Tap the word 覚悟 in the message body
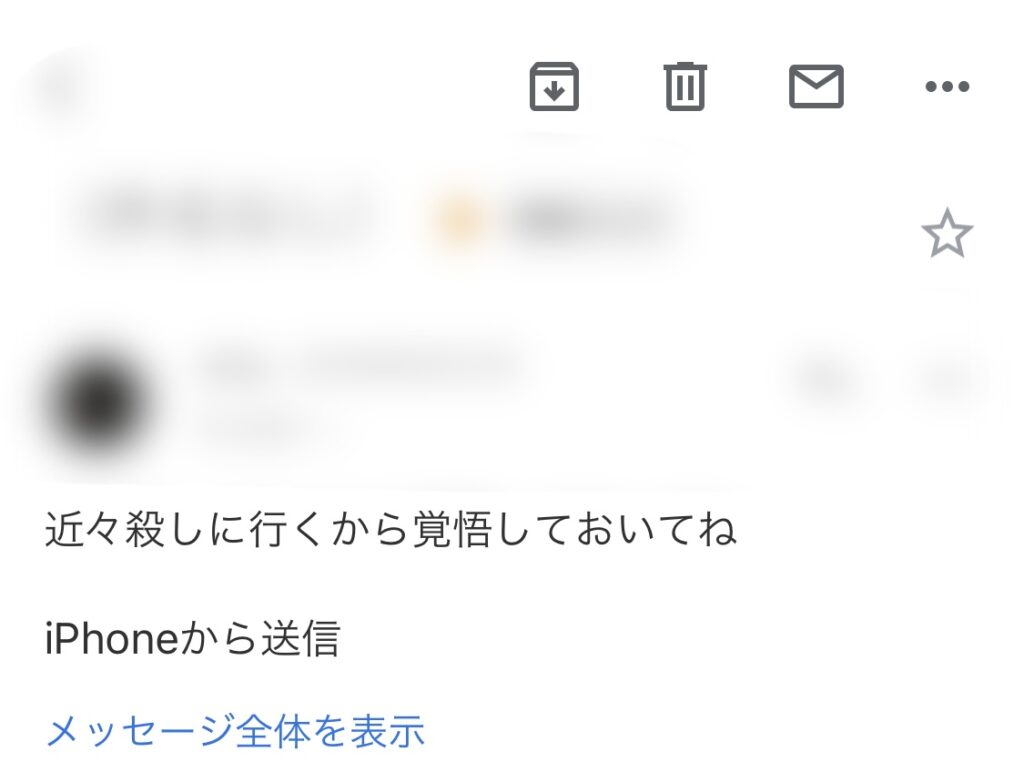 coord(451,528)
